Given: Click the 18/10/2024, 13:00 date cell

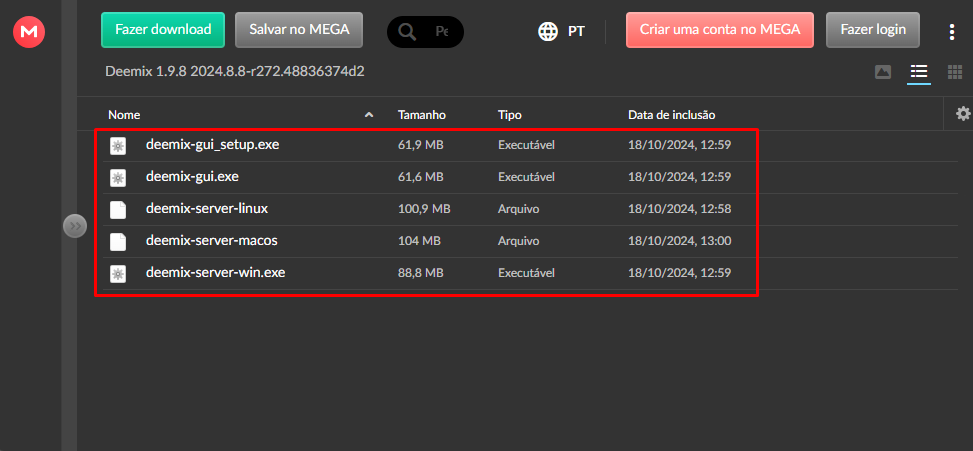Looking at the screenshot, I should coord(679,241).
